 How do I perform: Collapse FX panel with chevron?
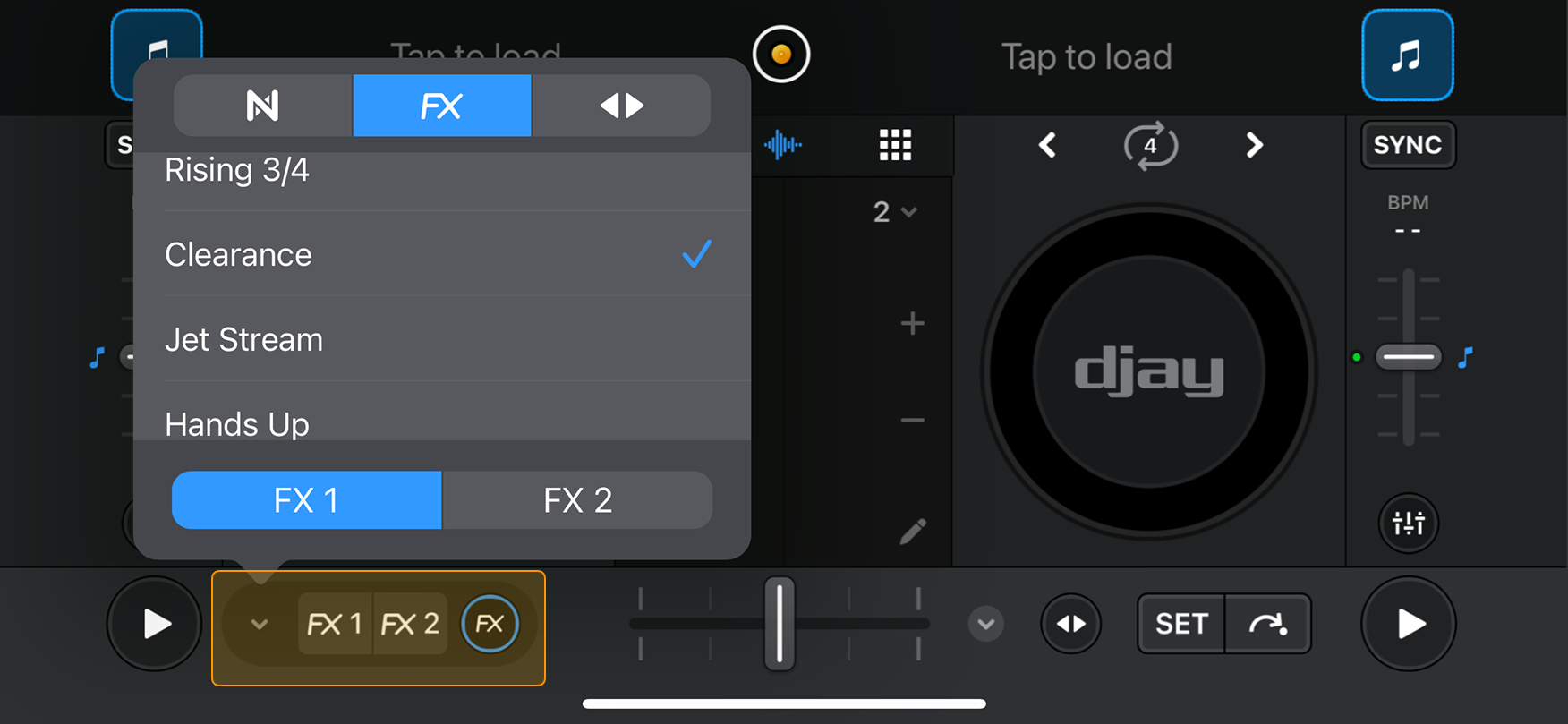click(260, 624)
